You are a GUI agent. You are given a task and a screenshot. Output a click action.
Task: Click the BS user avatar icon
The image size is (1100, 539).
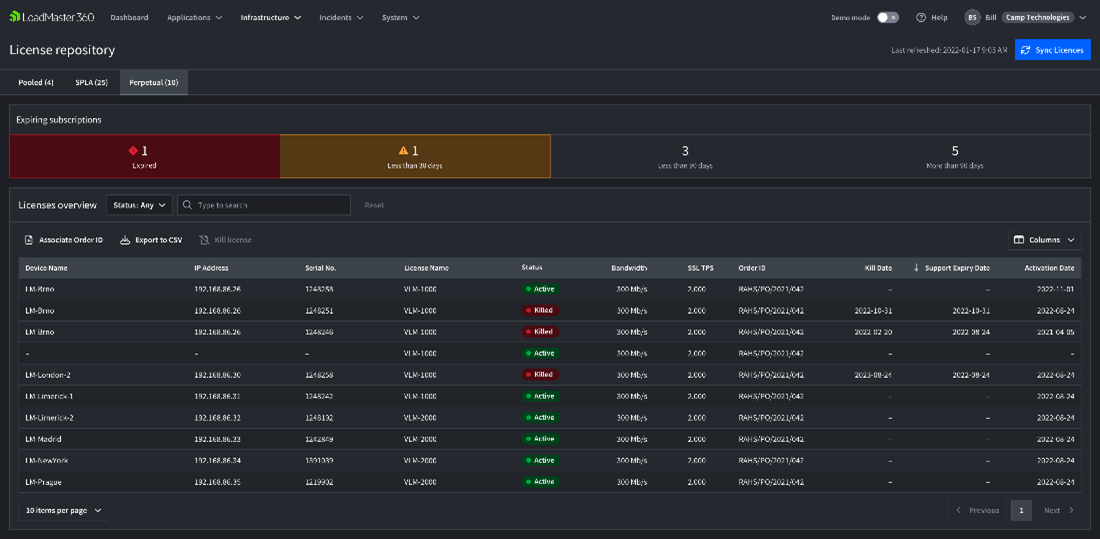pyautogui.click(x=972, y=17)
